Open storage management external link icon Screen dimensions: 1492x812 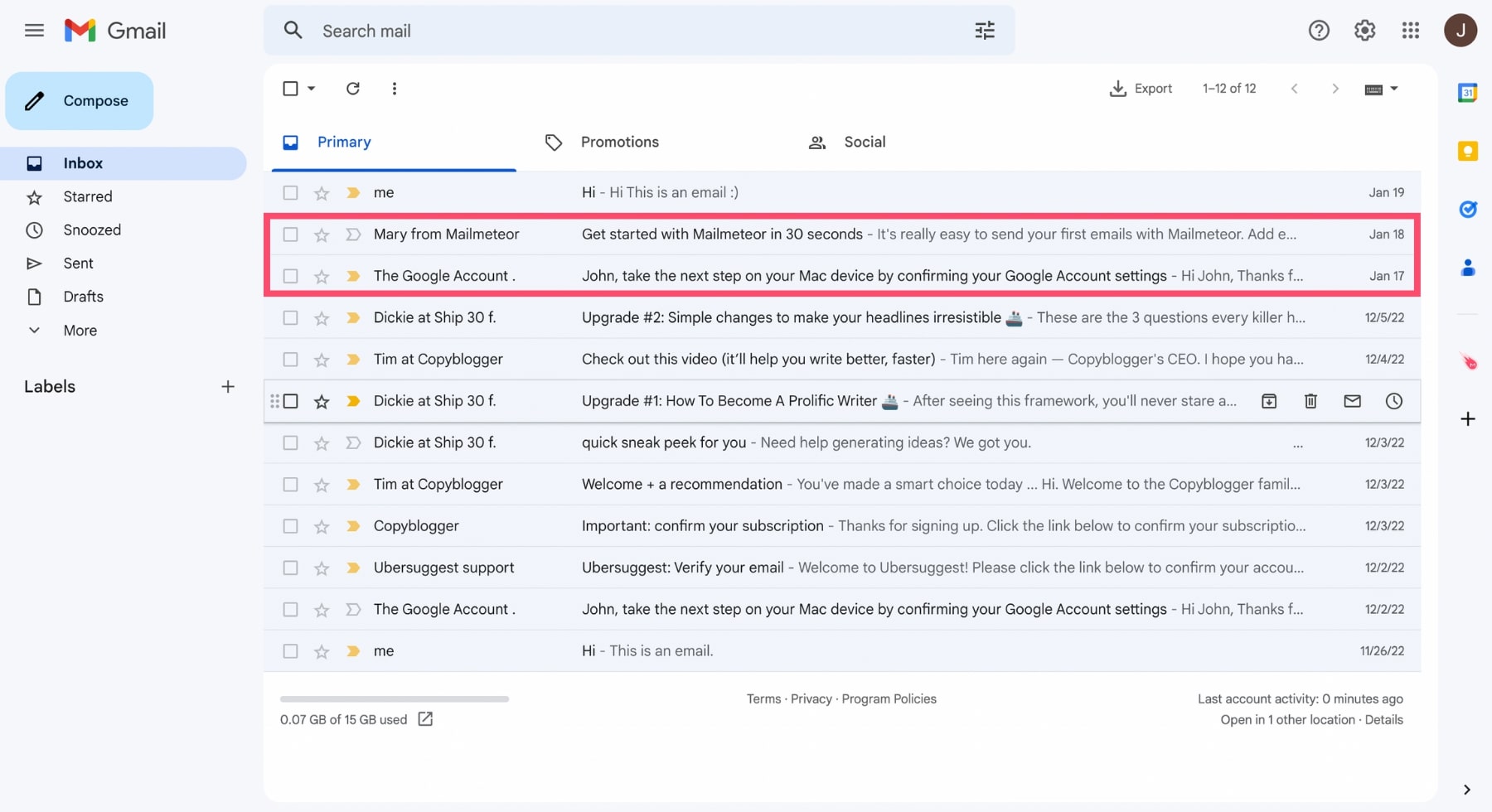click(x=425, y=719)
